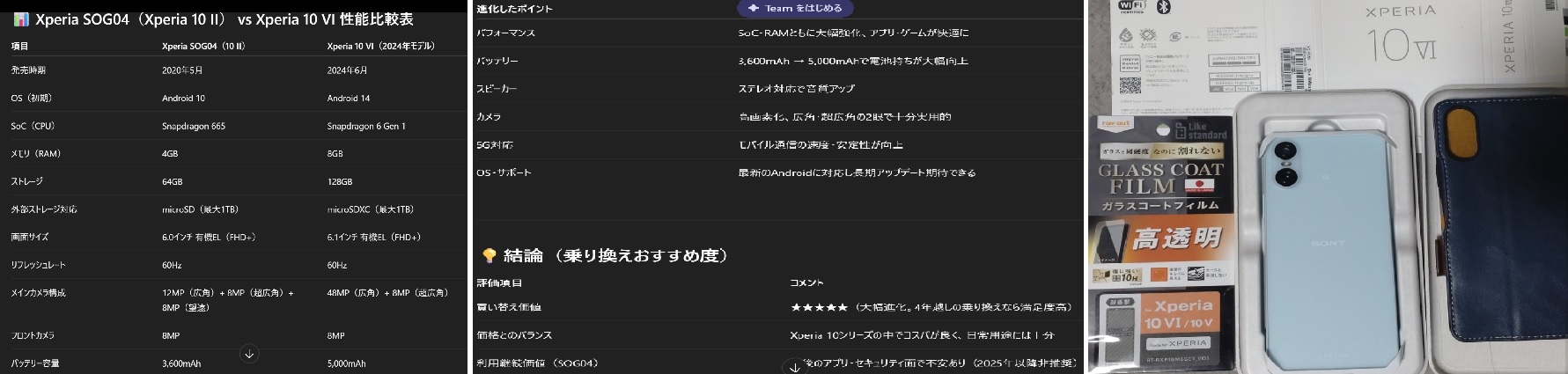Click the 48MP（広角）+ 8MP（超広角）camera cell
Viewport: 1568px width, 374px height.
coord(388,293)
